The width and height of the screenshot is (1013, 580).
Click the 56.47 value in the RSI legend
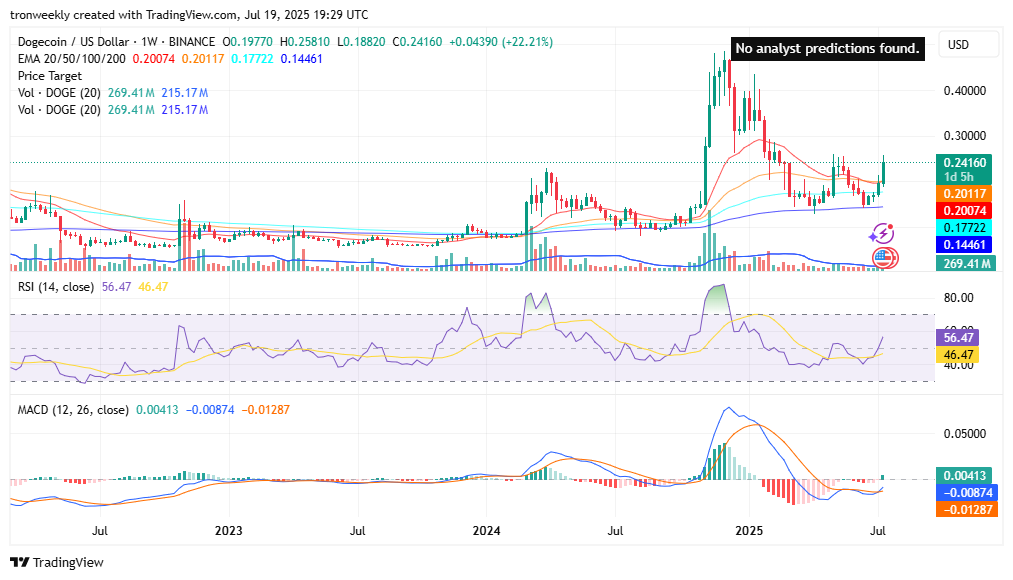[x=116, y=287]
